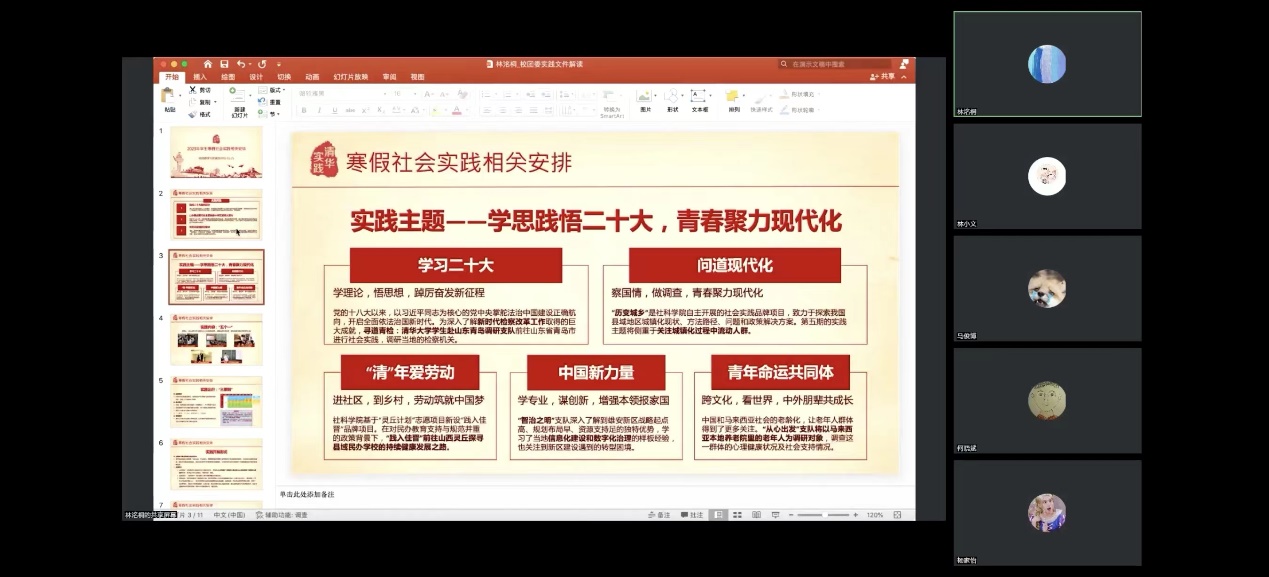Toggle the 批注 comments pane
Image resolution: width=1269 pixels, height=577 pixels.
(x=691, y=515)
